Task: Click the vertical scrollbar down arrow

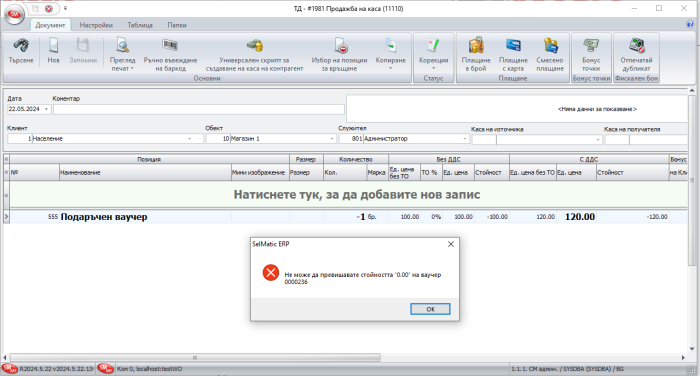Action: (x=692, y=349)
